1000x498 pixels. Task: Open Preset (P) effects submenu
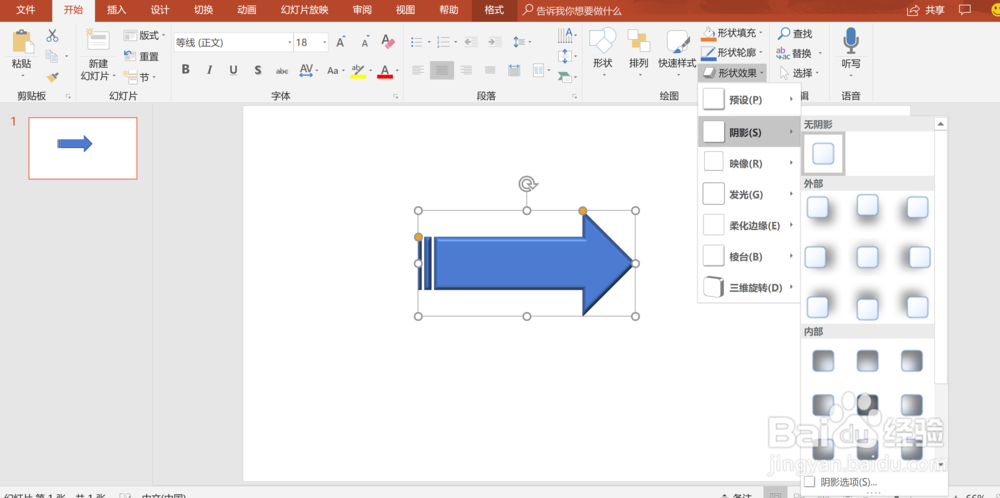tap(749, 99)
